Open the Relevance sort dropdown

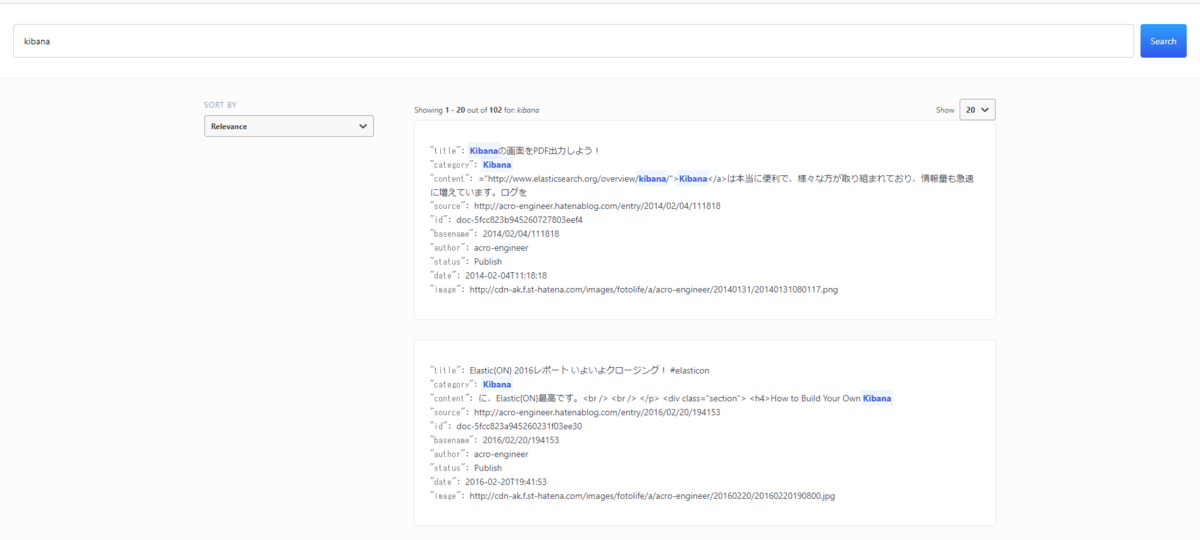tap(289, 127)
